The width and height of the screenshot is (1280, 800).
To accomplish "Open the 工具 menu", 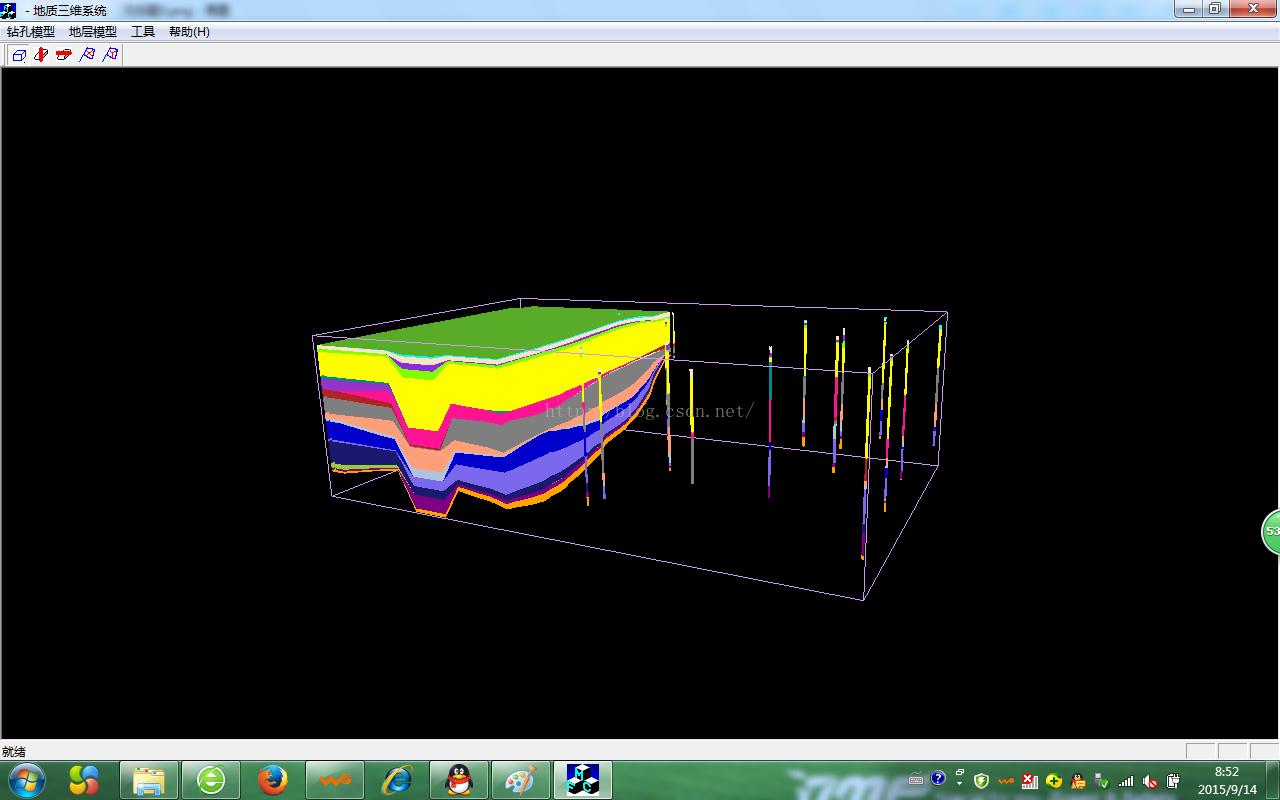I will click(x=143, y=32).
